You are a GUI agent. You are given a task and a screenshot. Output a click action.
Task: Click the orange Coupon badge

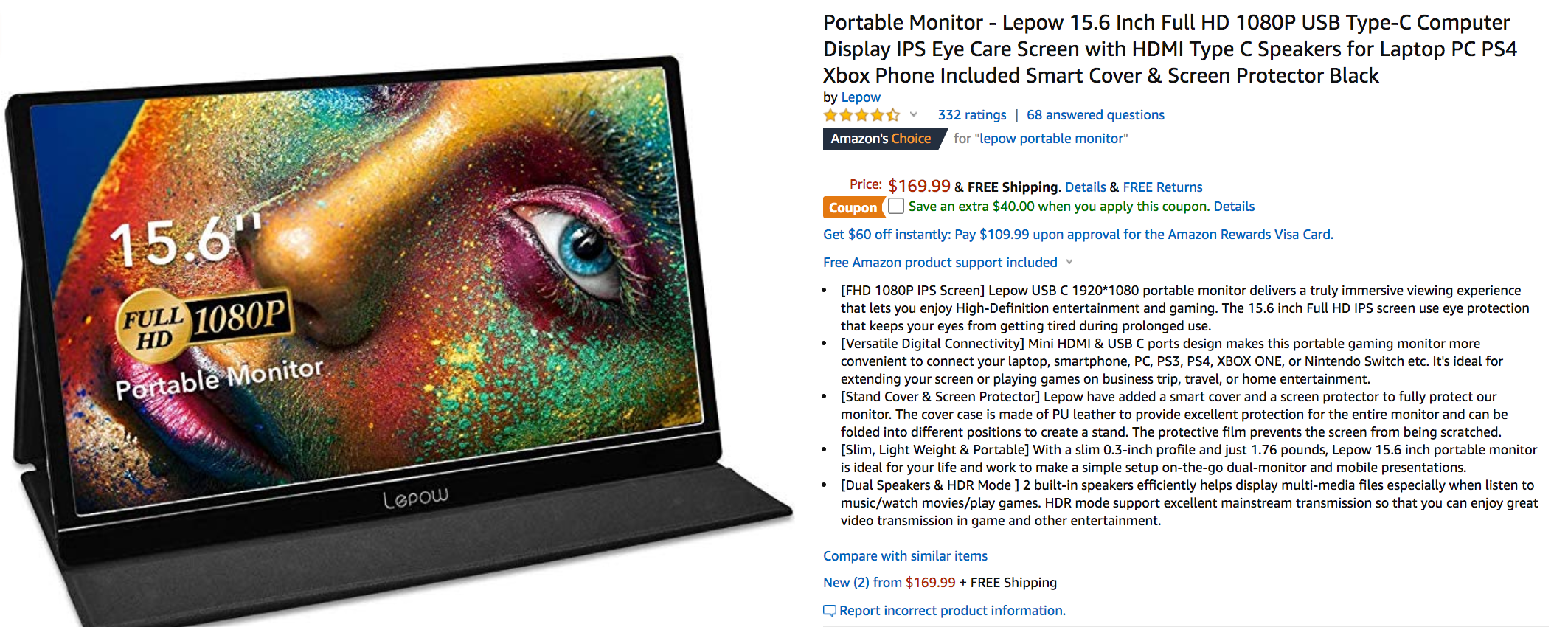[853, 207]
